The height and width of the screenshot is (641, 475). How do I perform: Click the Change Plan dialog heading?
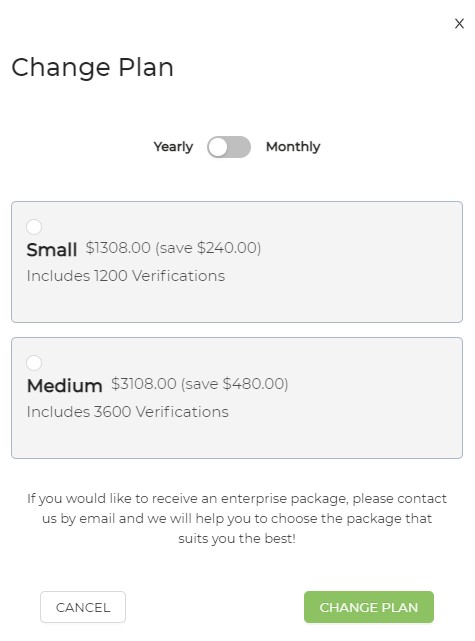(92, 67)
